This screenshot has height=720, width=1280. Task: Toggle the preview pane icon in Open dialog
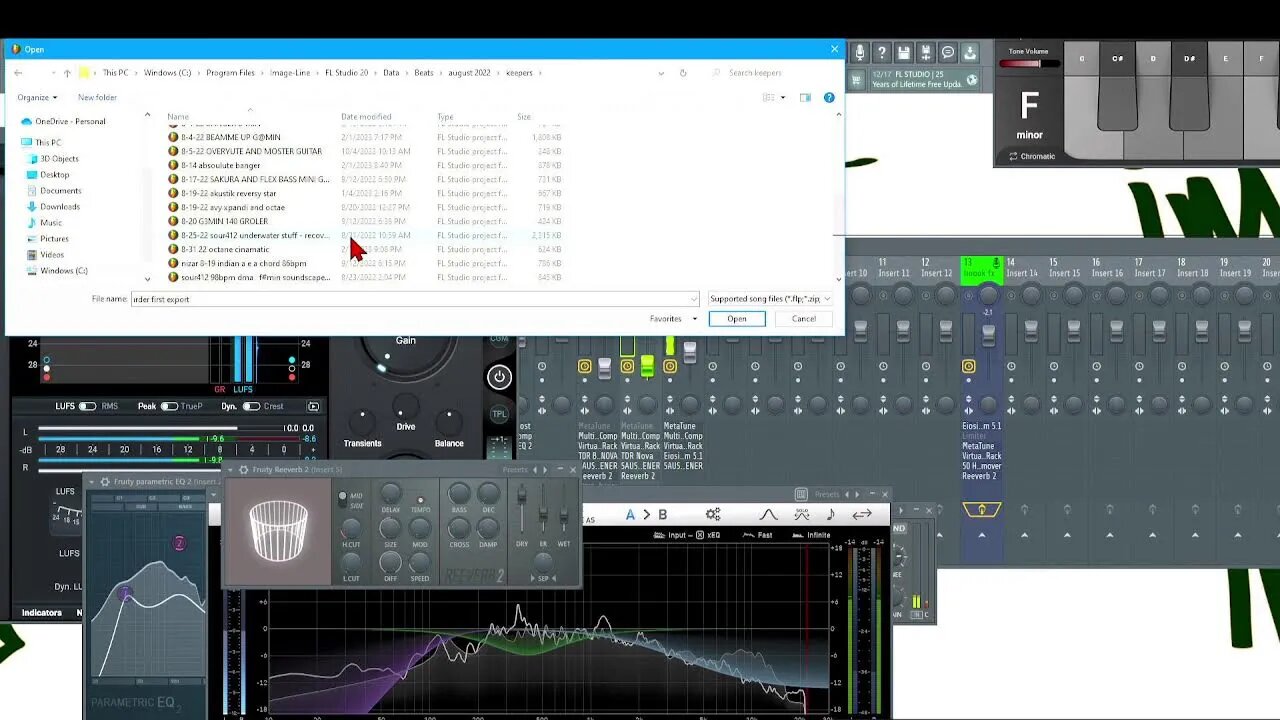pos(805,98)
